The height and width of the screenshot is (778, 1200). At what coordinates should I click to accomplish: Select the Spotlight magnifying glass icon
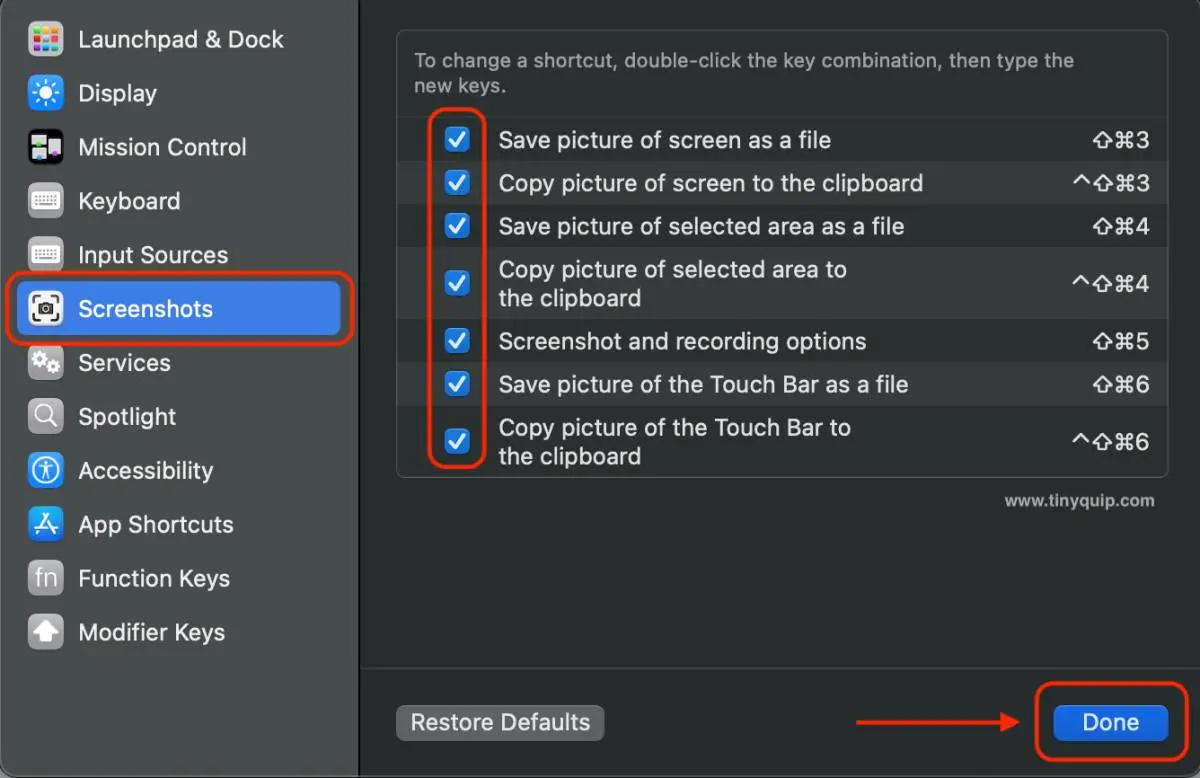[x=46, y=417]
